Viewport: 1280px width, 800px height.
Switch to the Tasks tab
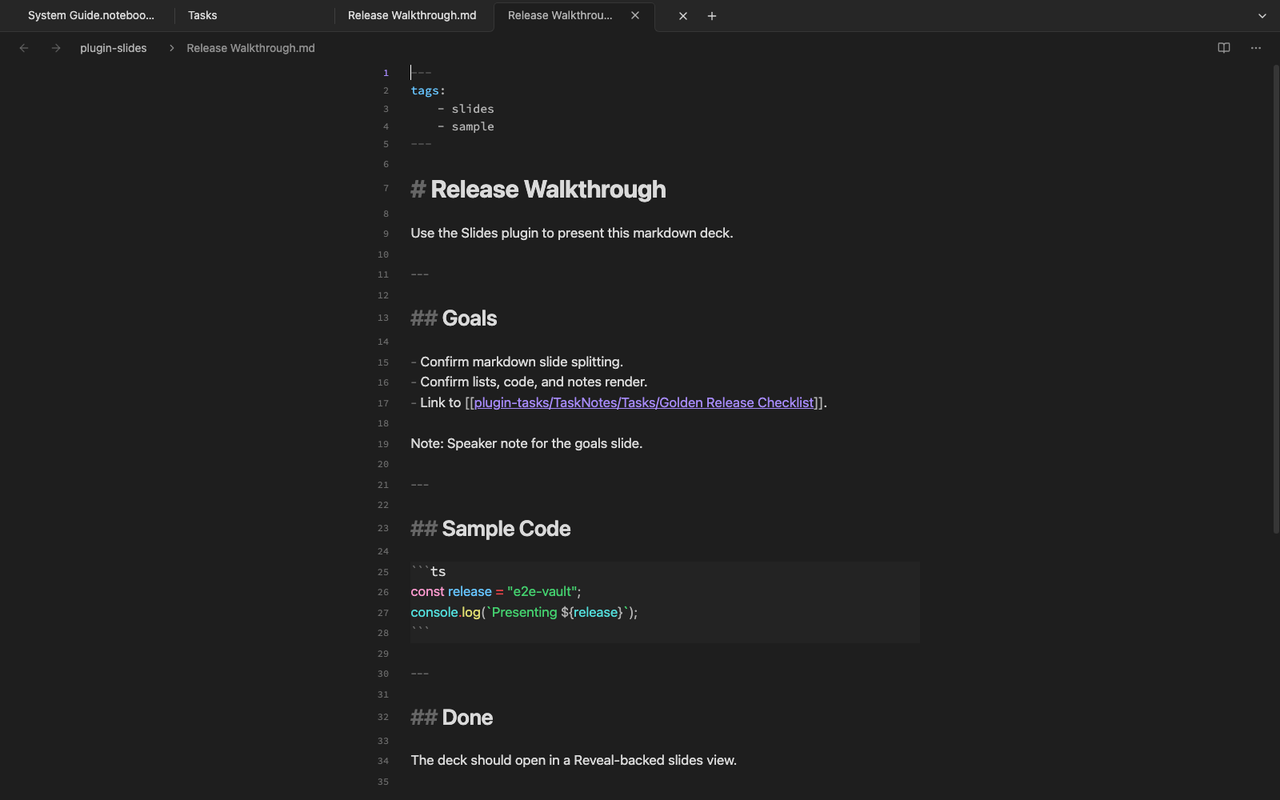click(254, 16)
